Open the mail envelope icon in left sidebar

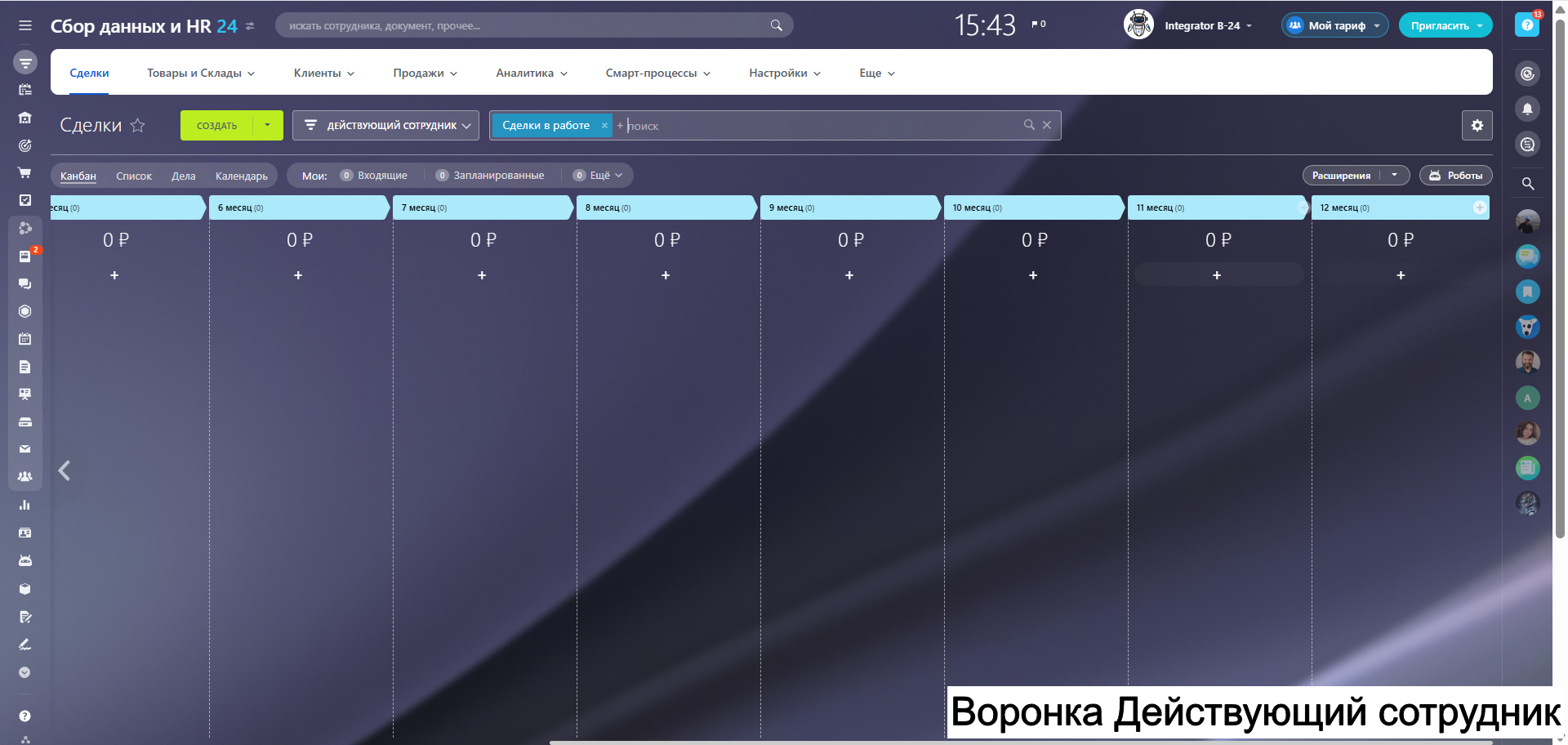25,449
